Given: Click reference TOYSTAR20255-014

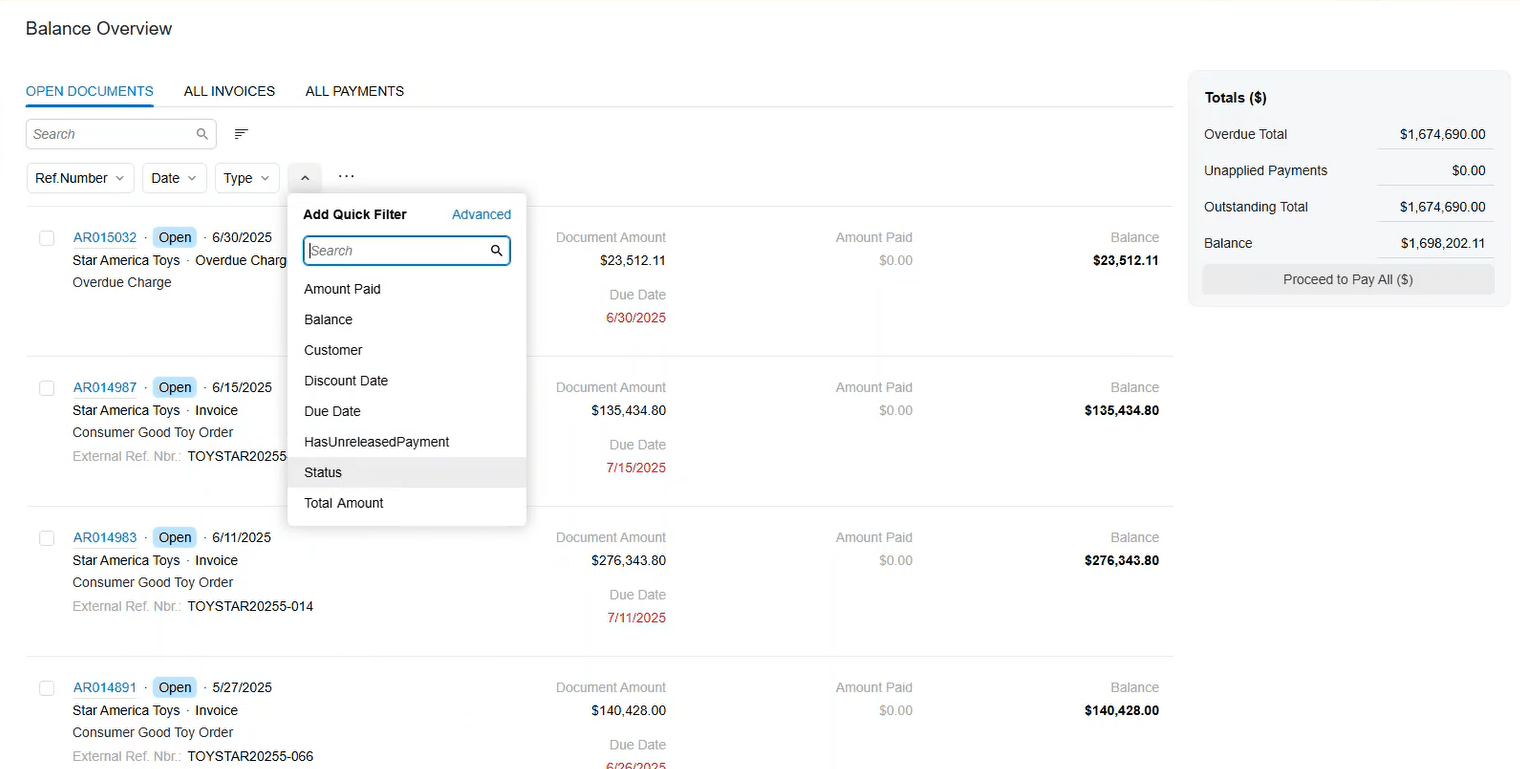Looking at the screenshot, I should tap(250, 606).
